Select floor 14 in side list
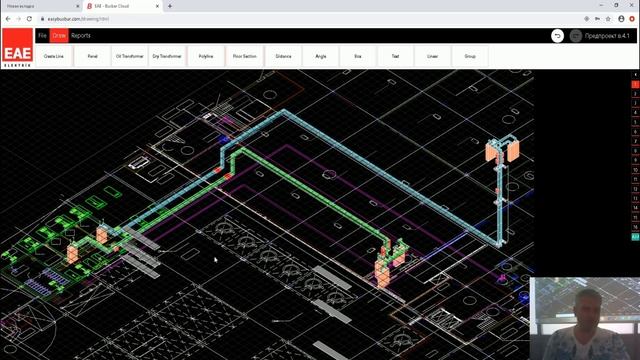Screen dimensions: 640x360 pyautogui.click(x=635, y=208)
